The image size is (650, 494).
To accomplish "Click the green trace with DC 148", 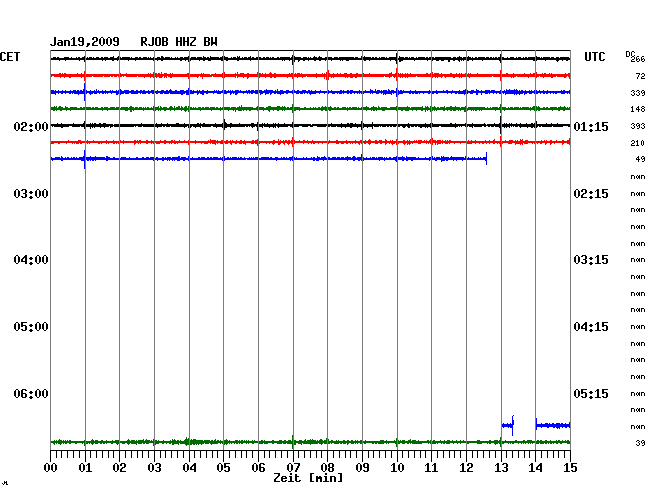I will point(310,109).
